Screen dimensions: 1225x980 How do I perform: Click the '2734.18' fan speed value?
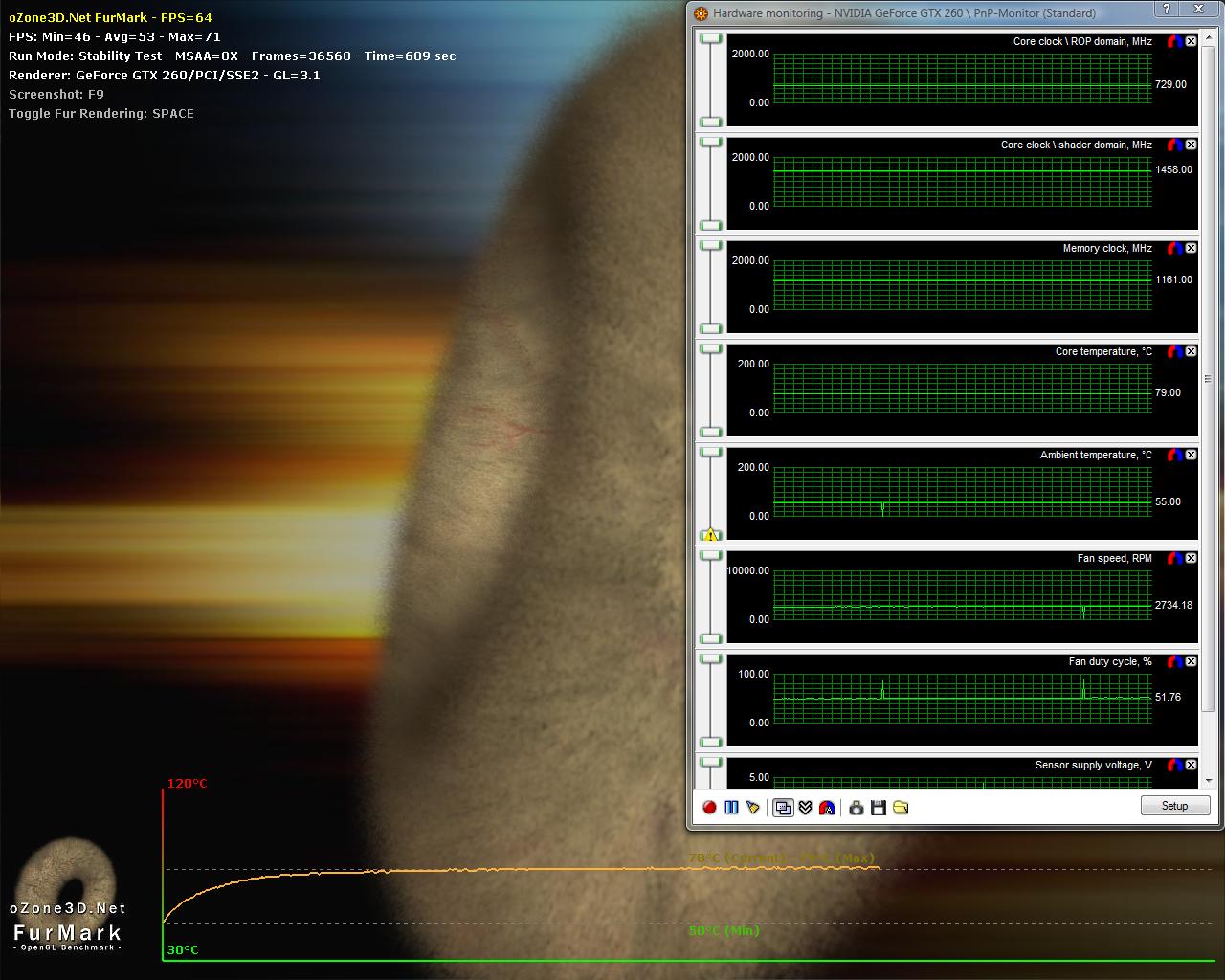(1173, 605)
